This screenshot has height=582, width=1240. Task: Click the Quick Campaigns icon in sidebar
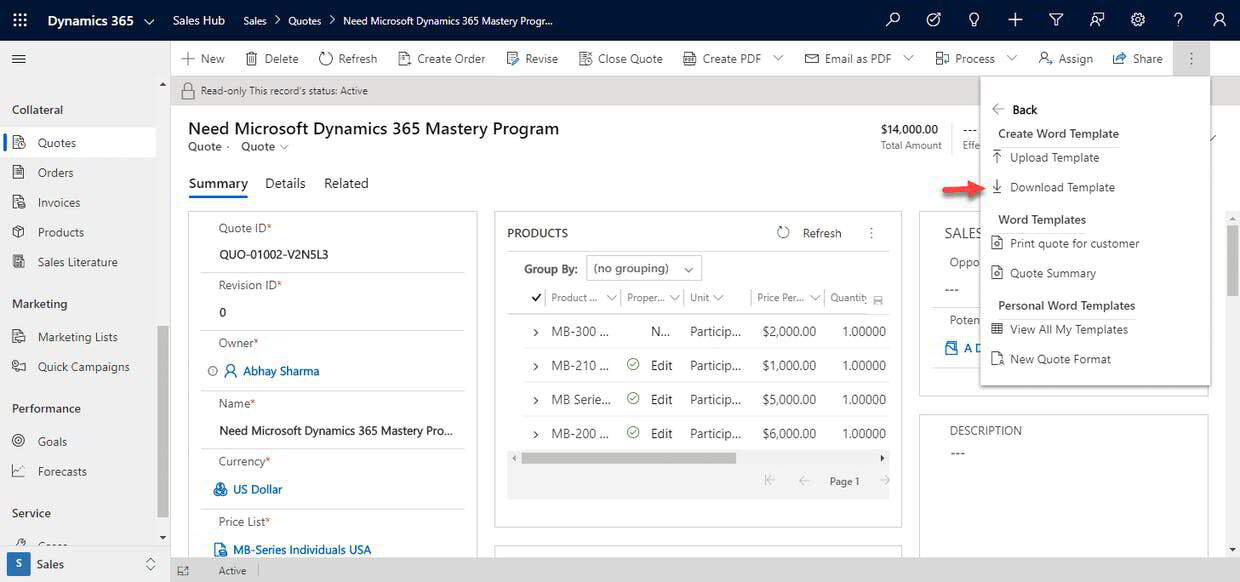pyautogui.click(x=18, y=367)
